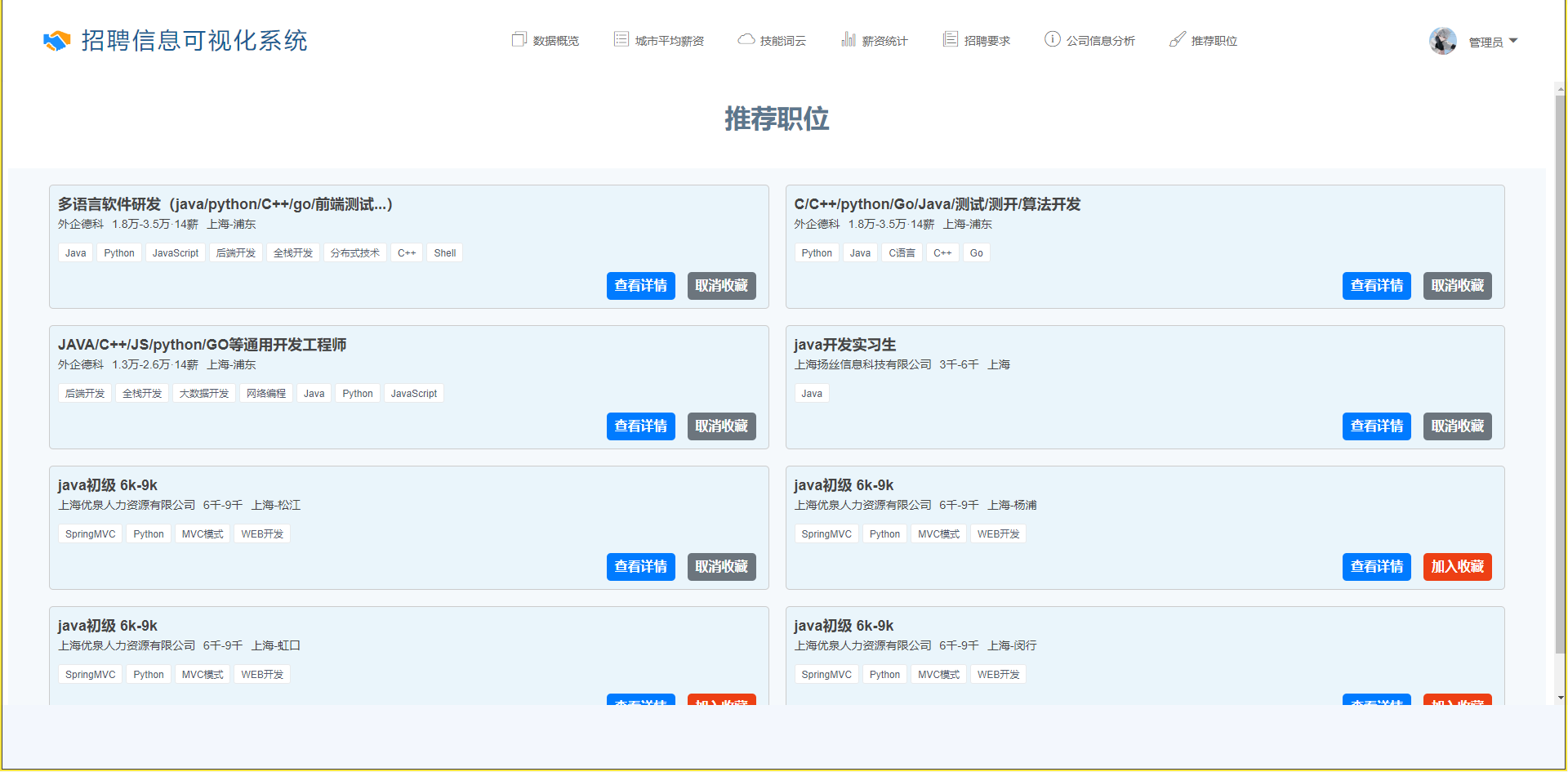
Task: Click the scrollbar up arrow
Action: (x=1561, y=88)
